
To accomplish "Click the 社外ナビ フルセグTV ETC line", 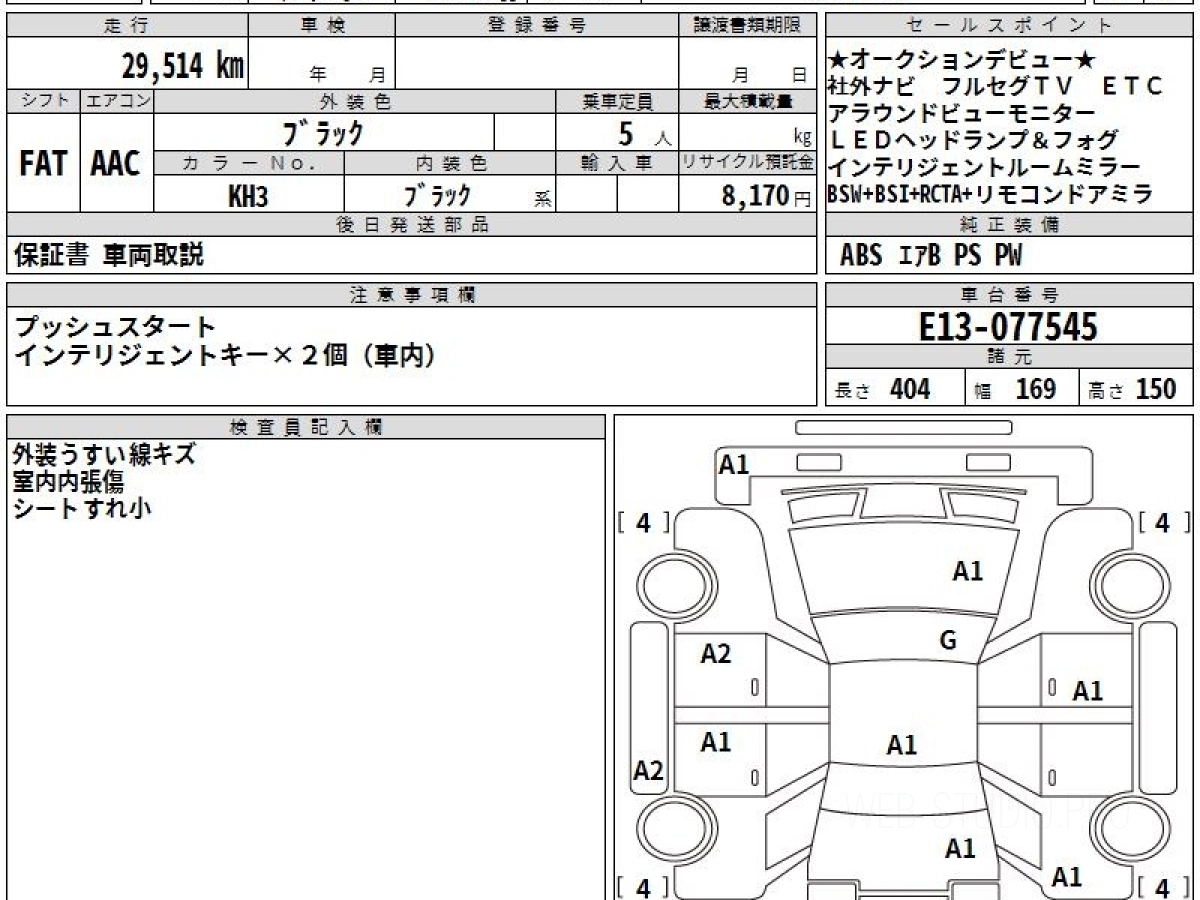I will point(996,86).
